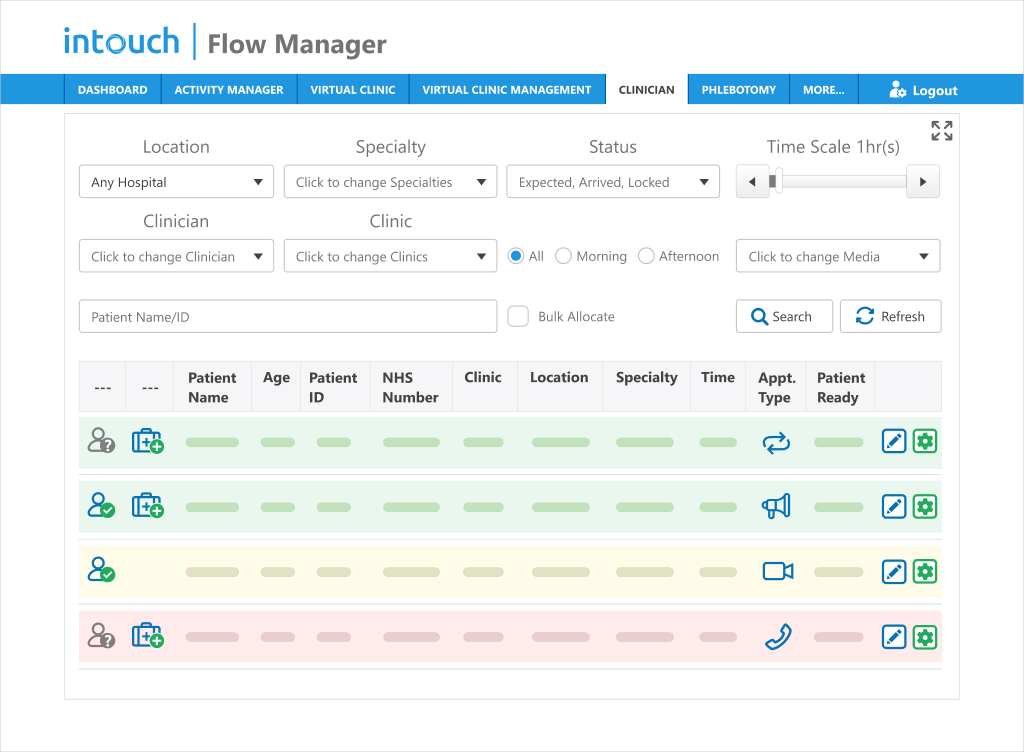Select the Morning radio button

pos(562,256)
